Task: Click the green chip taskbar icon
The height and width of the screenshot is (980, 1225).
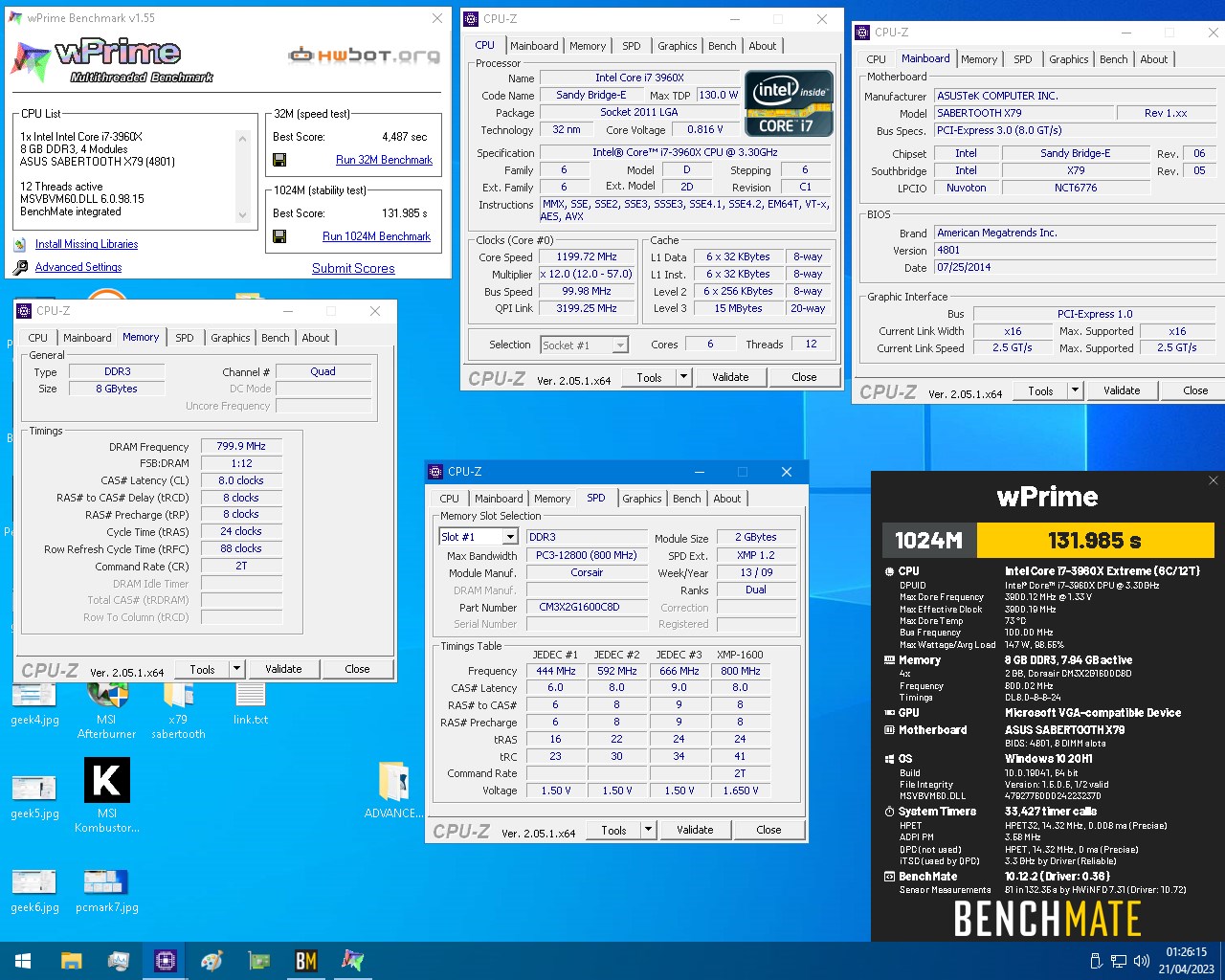Action: tap(258, 961)
